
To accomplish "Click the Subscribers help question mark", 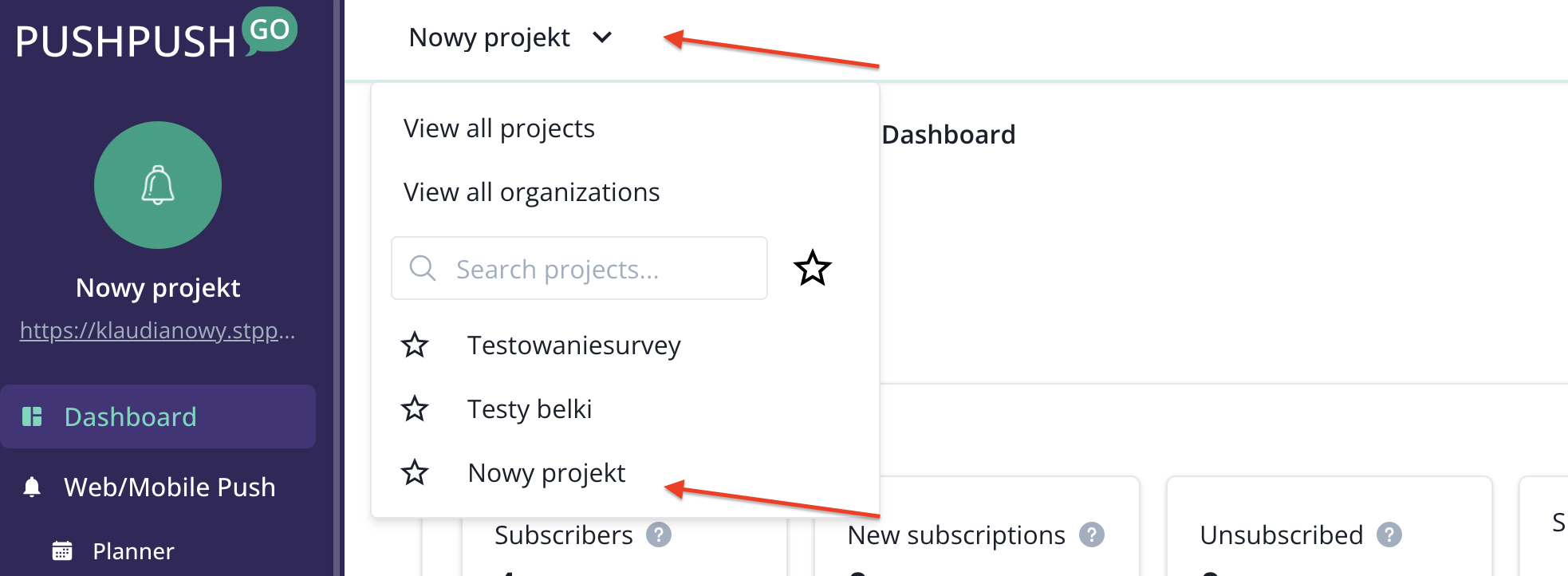I will tap(659, 535).
